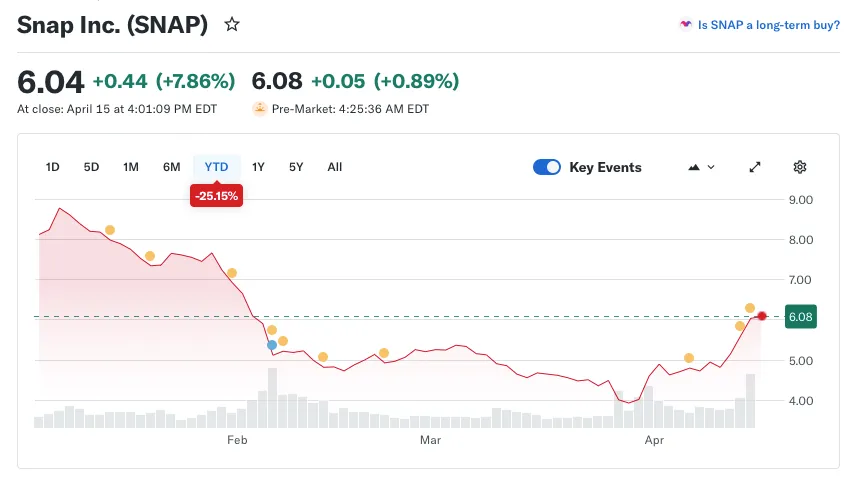
Task: Star SNAP to add to watchlist
Action: click(232, 25)
